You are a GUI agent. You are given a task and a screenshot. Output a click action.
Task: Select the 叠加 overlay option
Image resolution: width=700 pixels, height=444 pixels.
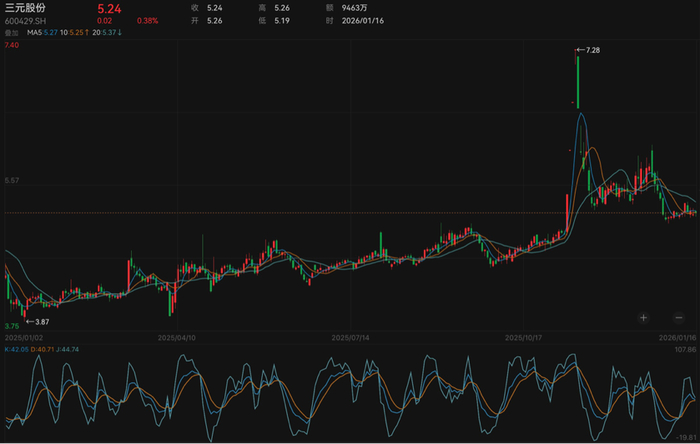[11, 32]
